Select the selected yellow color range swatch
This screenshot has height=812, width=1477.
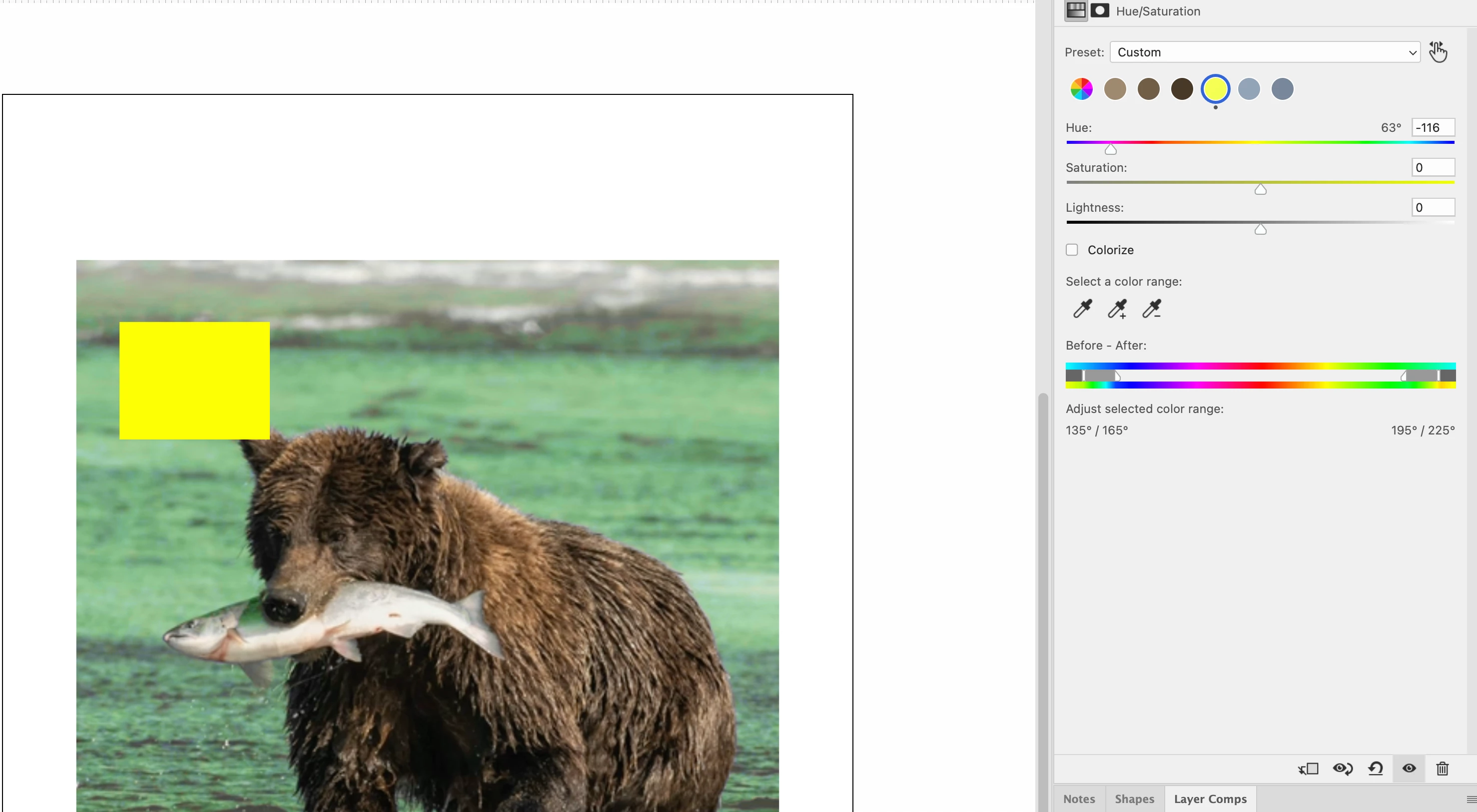coord(1215,89)
